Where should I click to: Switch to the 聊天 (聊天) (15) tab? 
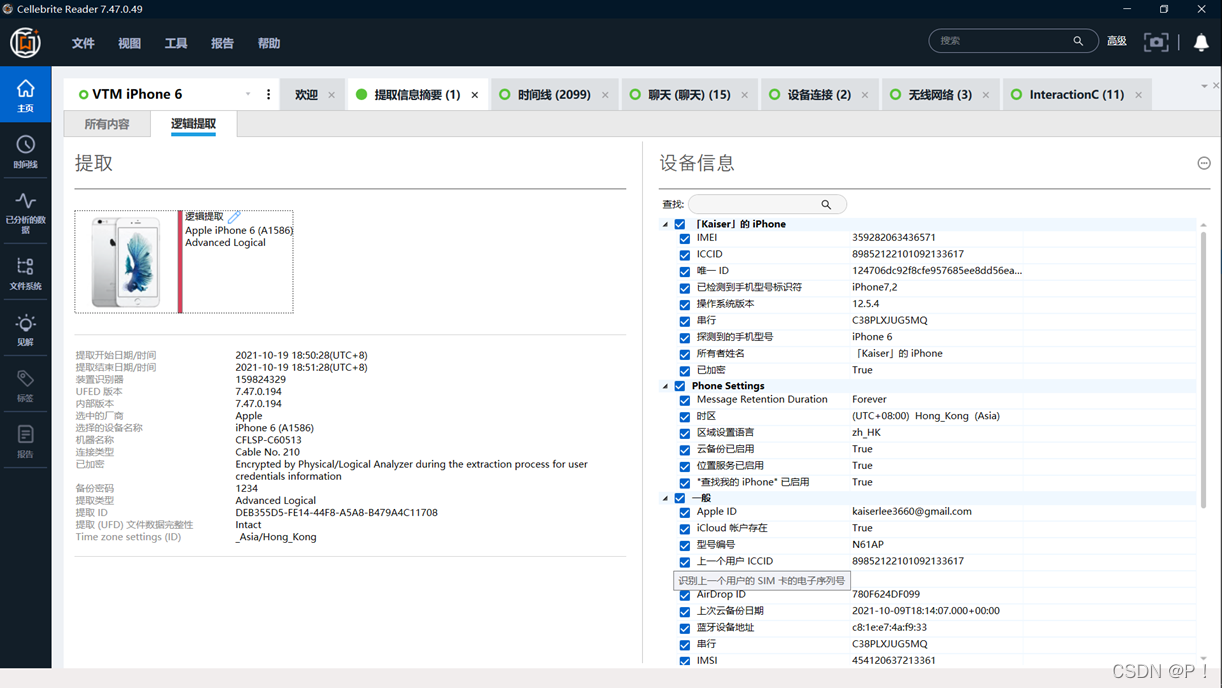689,95
